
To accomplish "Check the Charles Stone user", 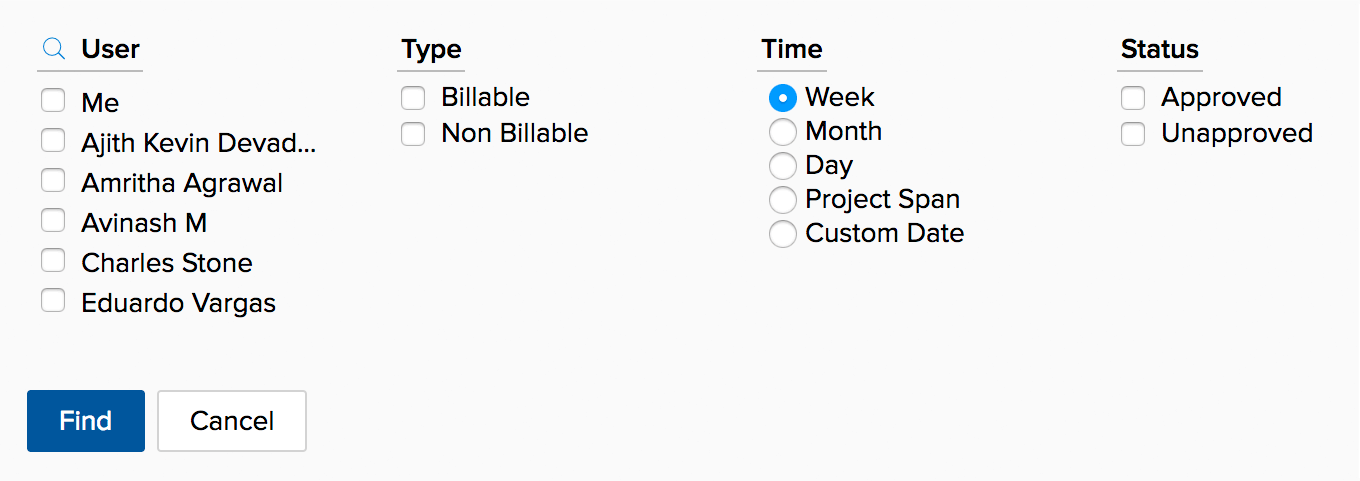I will (x=53, y=261).
